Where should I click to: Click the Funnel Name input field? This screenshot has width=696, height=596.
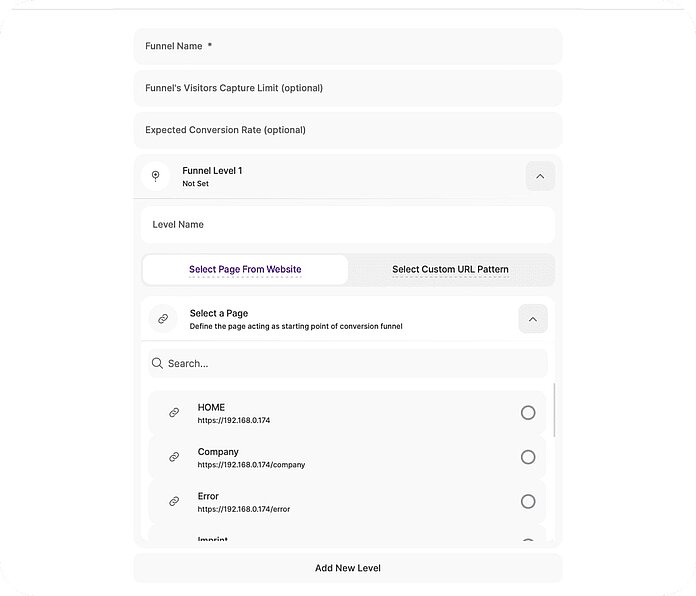348,46
